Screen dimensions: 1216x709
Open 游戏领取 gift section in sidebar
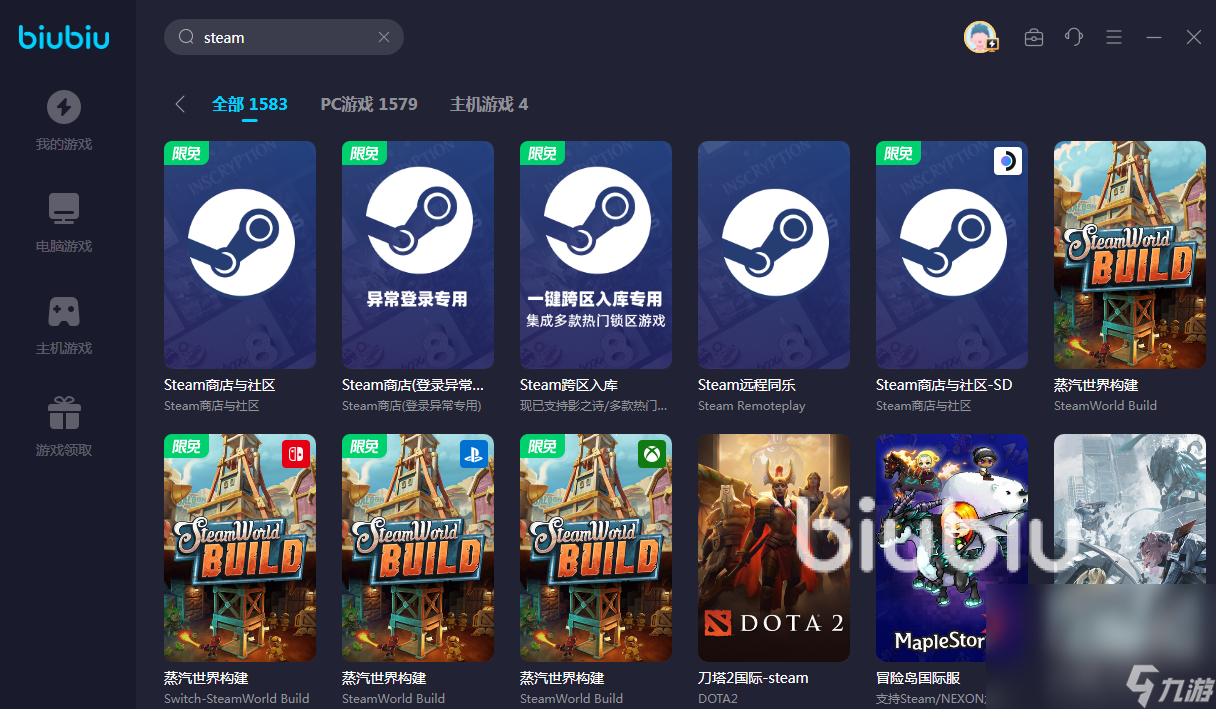pos(64,427)
